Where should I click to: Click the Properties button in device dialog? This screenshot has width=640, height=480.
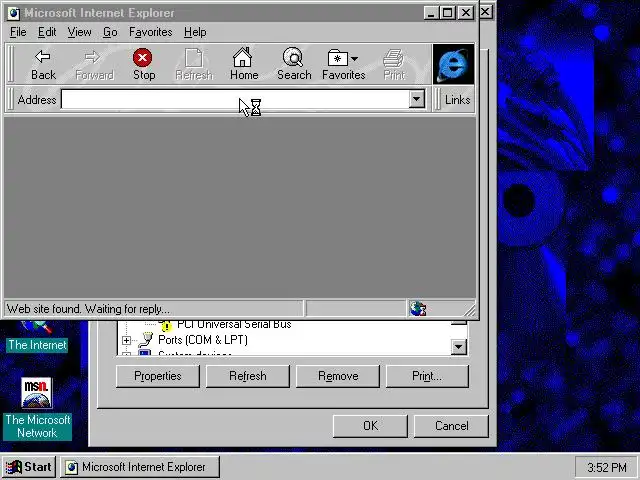158,376
